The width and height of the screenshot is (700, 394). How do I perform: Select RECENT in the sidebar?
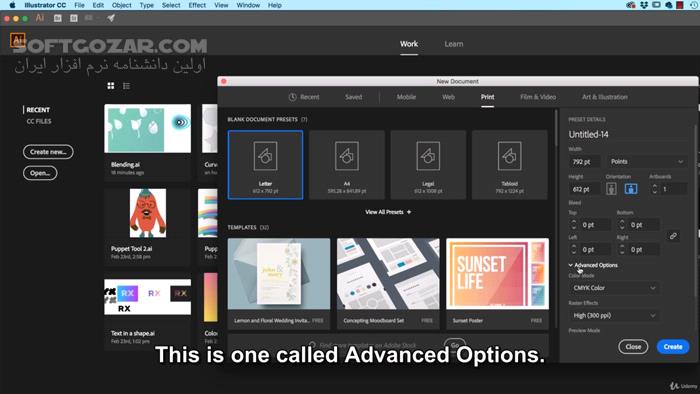38,110
